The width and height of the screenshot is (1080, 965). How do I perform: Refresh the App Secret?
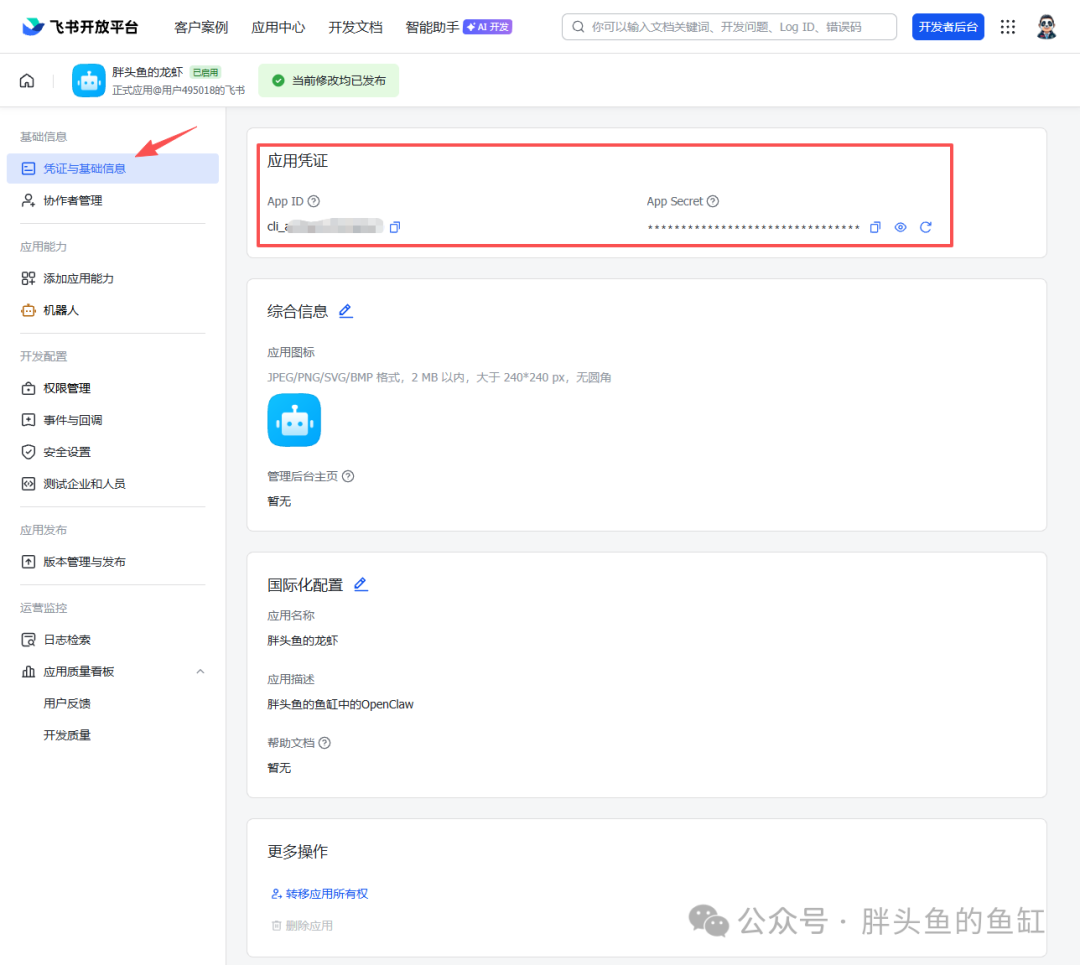tap(926, 227)
